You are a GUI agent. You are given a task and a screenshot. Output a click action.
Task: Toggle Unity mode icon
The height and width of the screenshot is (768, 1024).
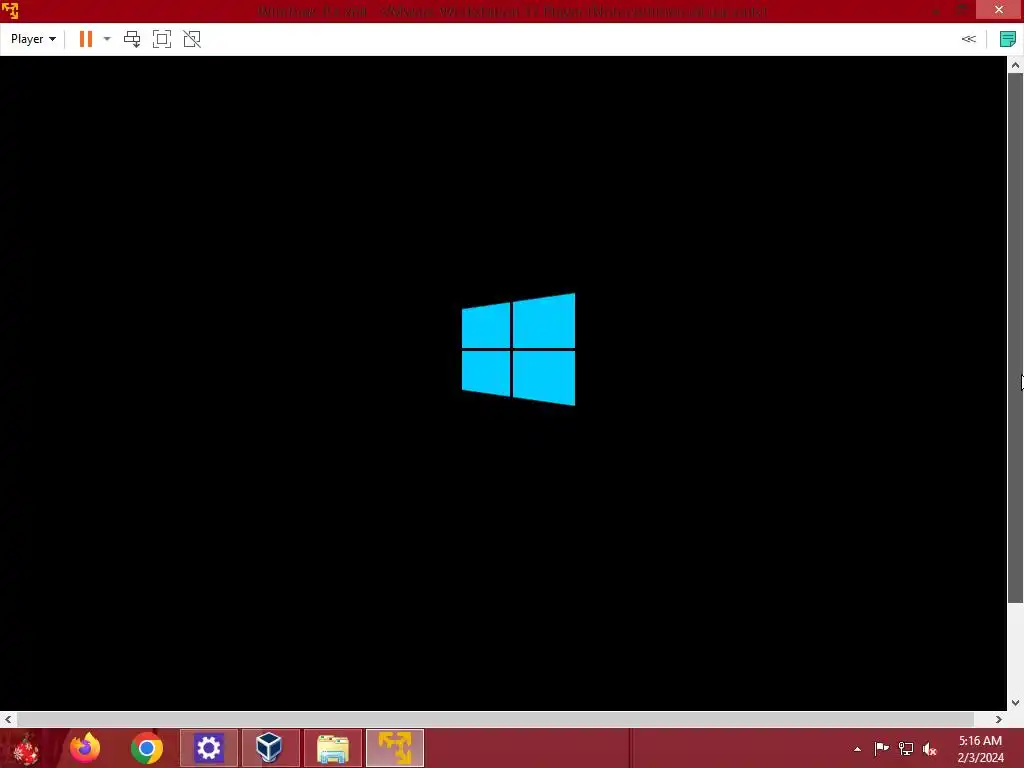pos(192,39)
